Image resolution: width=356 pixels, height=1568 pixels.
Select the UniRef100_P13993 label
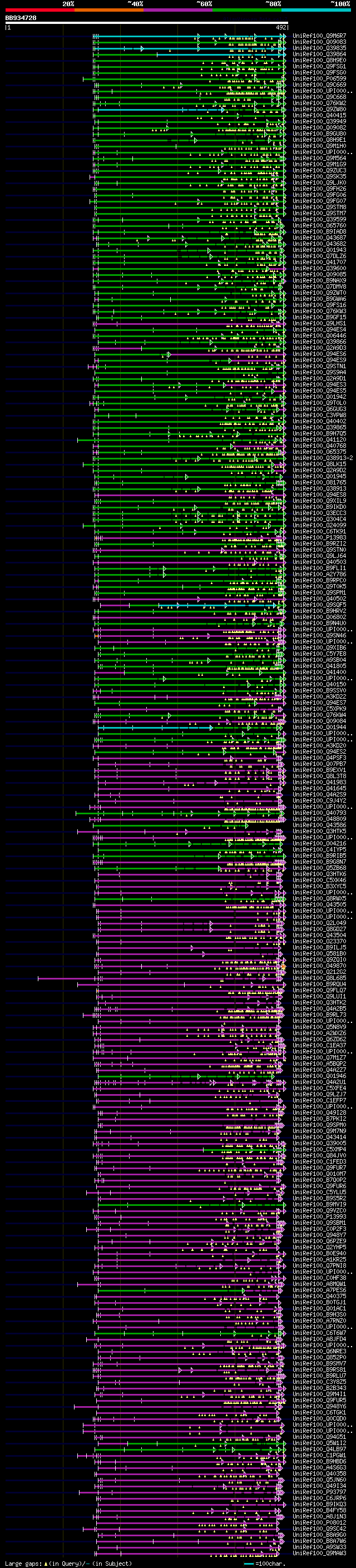click(x=319, y=1217)
